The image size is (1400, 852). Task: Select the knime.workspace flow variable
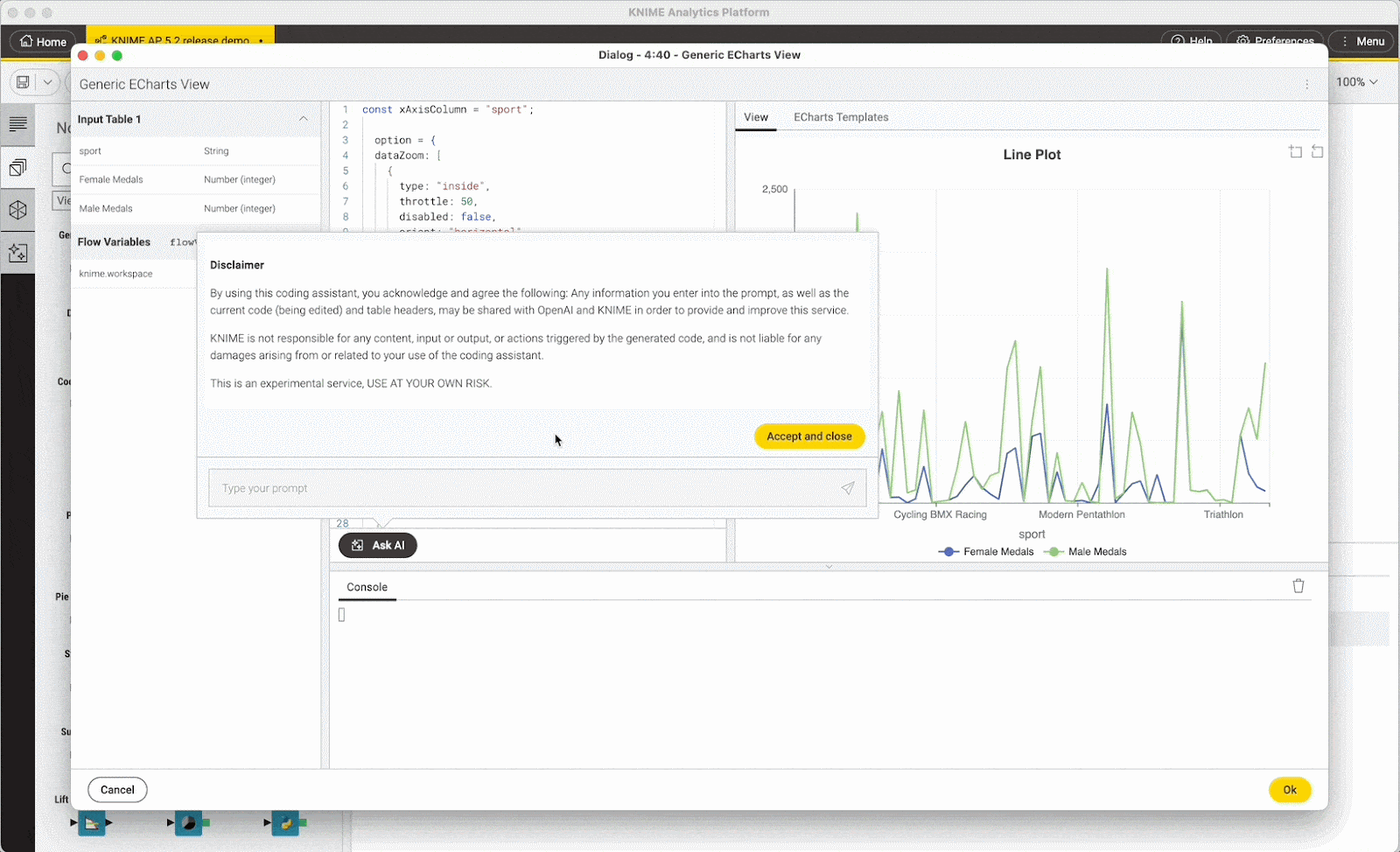pyautogui.click(x=134, y=274)
